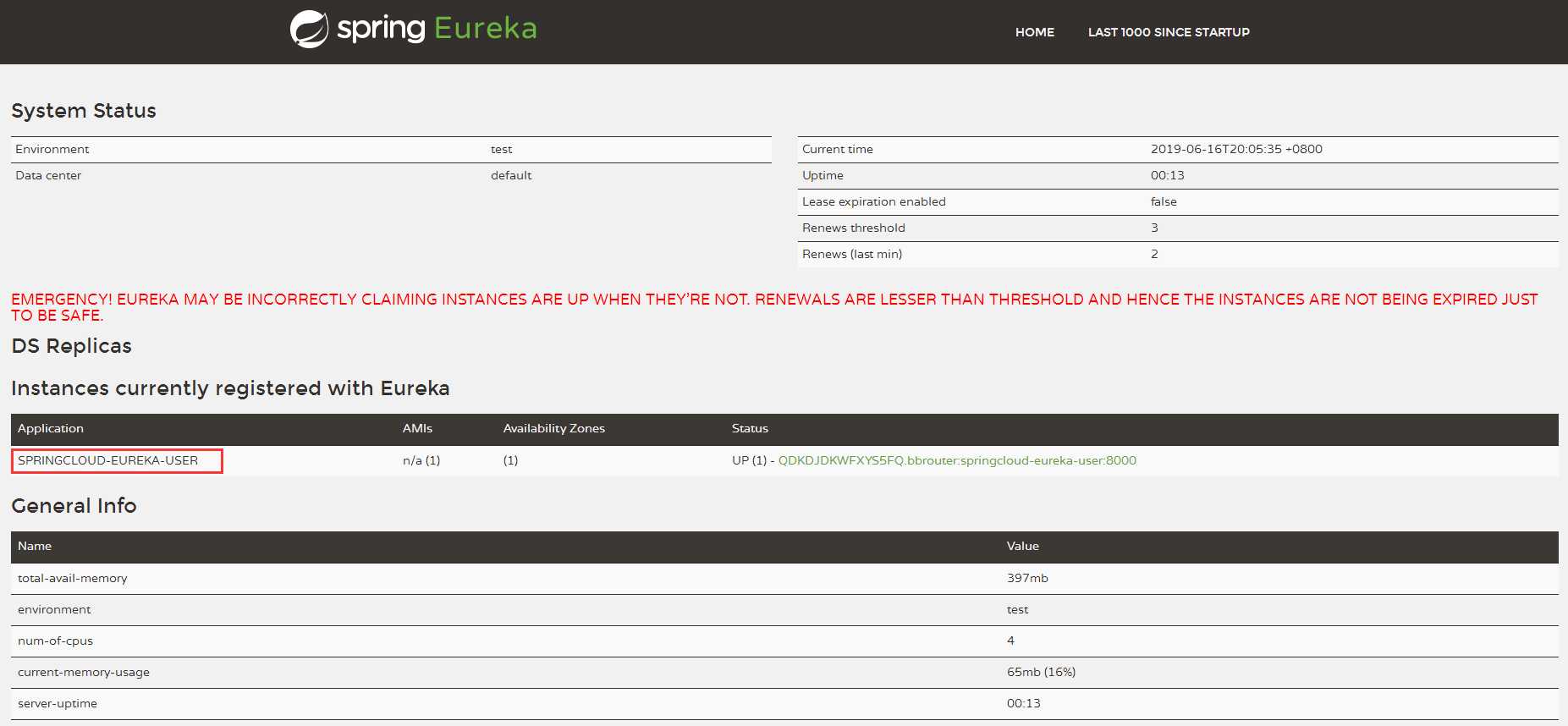This screenshot has height=726, width=1568.
Task: Select the n/a (1) AMIs cell
Action: (421, 460)
